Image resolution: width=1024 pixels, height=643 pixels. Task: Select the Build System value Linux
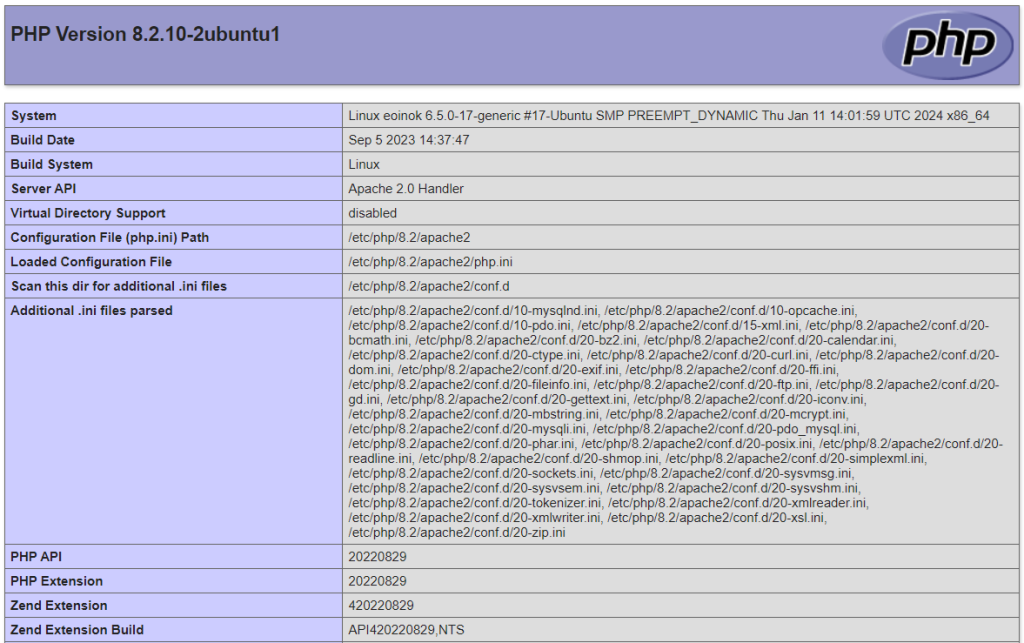point(364,165)
